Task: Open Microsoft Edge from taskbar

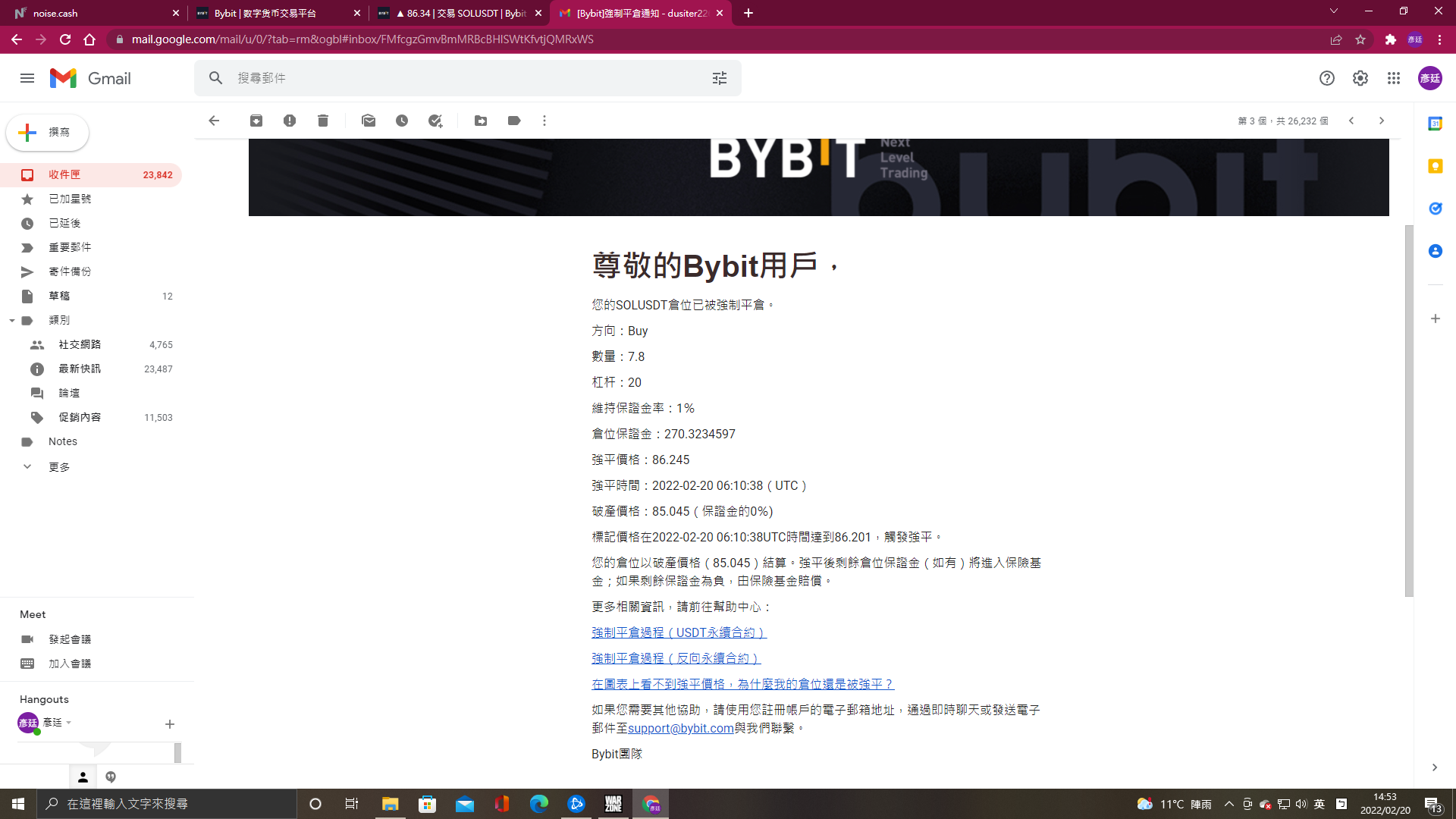Action: click(539, 804)
